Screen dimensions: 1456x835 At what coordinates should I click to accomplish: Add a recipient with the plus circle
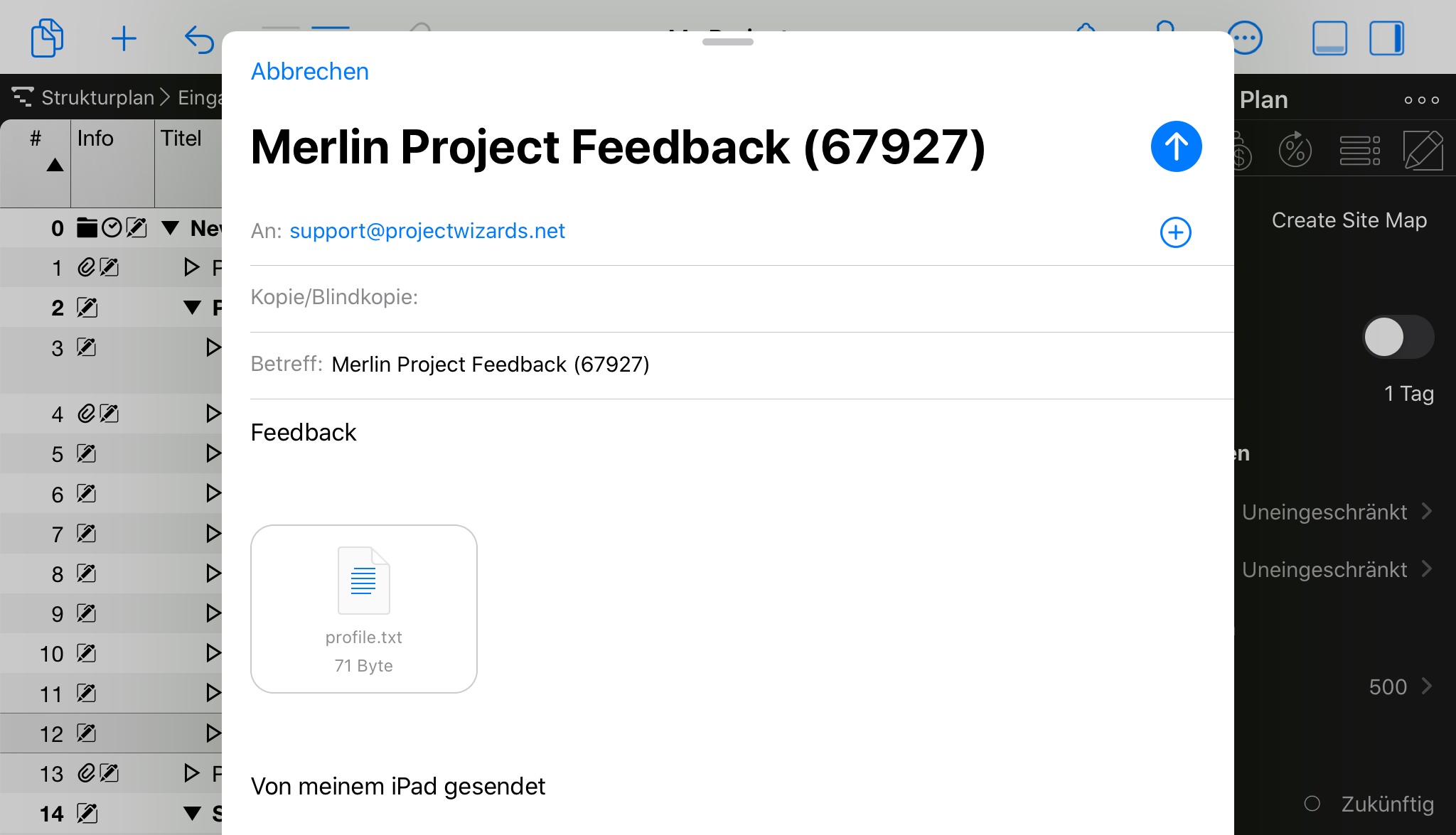point(1176,232)
